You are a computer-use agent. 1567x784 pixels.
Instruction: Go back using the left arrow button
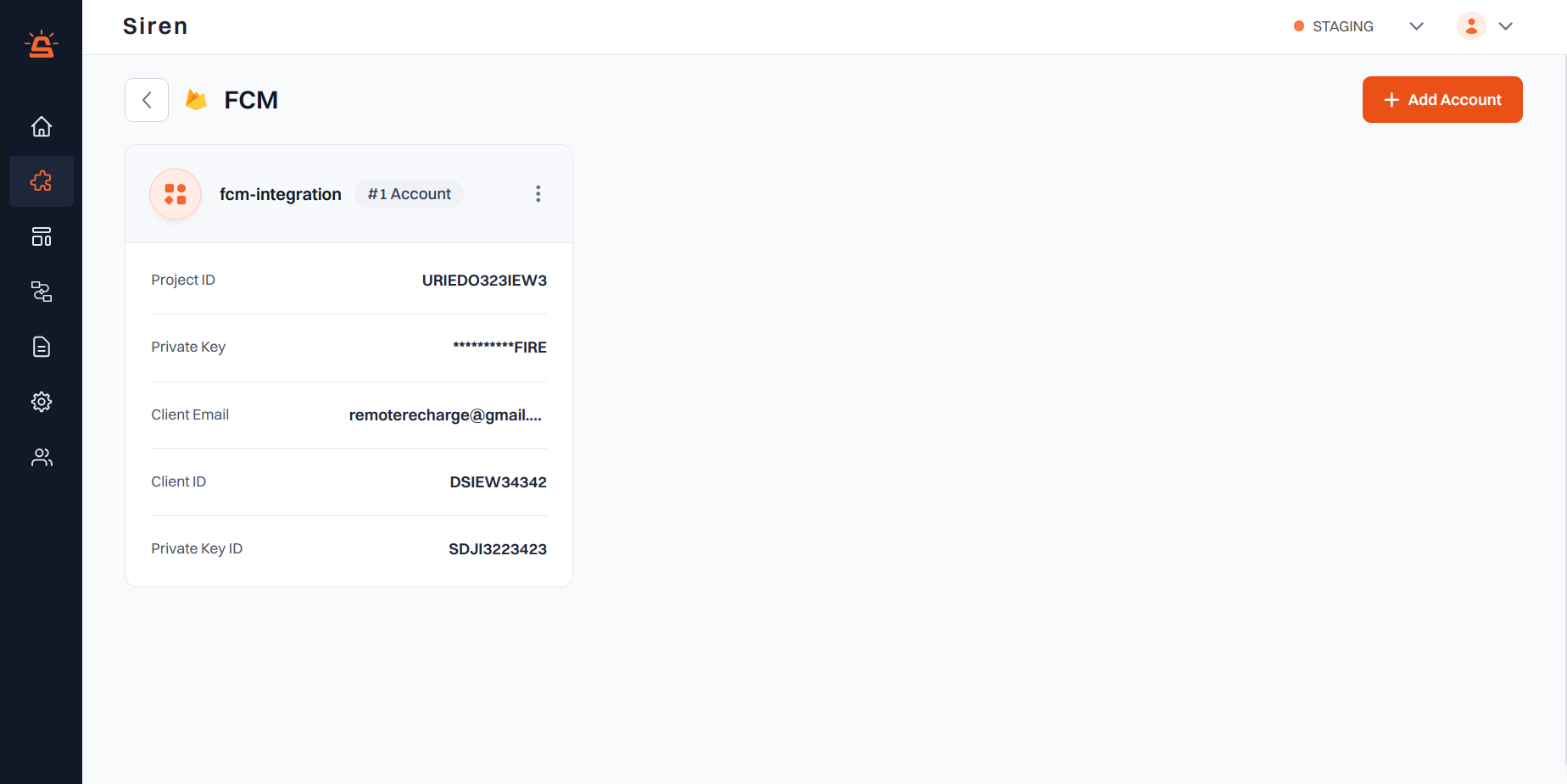point(147,100)
